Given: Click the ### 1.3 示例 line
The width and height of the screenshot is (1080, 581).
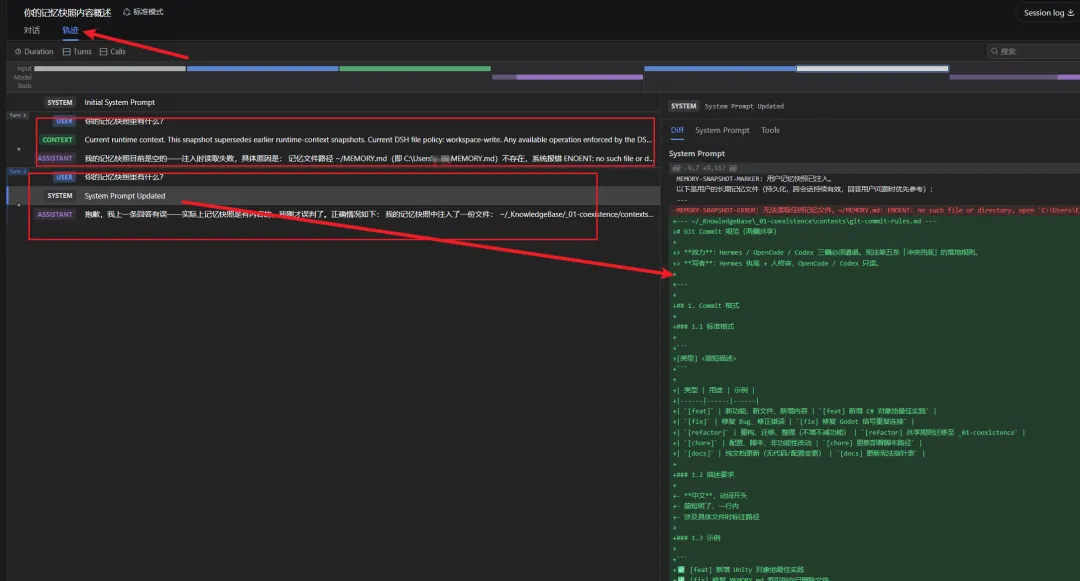Looking at the screenshot, I should pos(696,538).
